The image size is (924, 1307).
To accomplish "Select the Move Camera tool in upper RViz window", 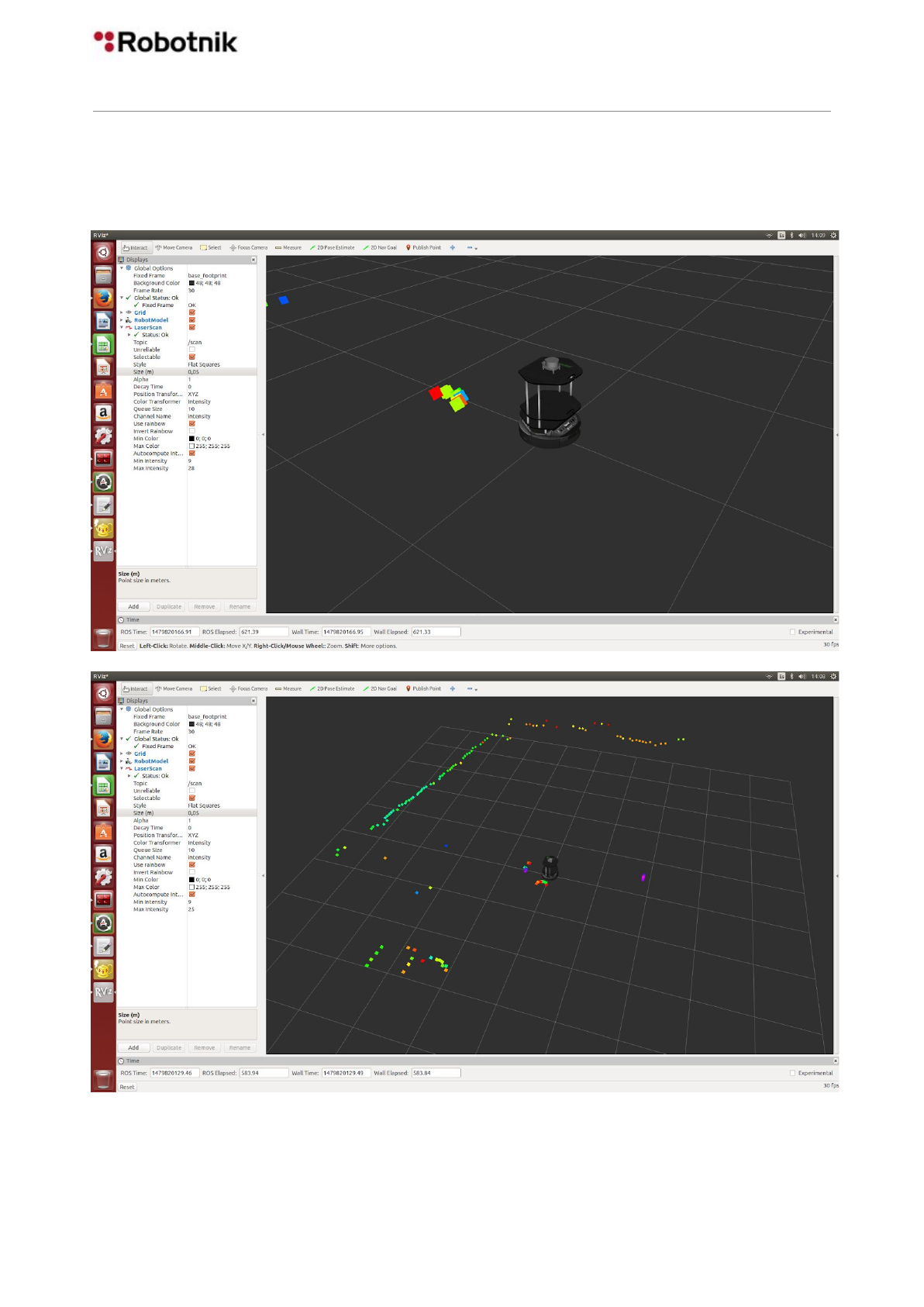I will tap(174, 248).
